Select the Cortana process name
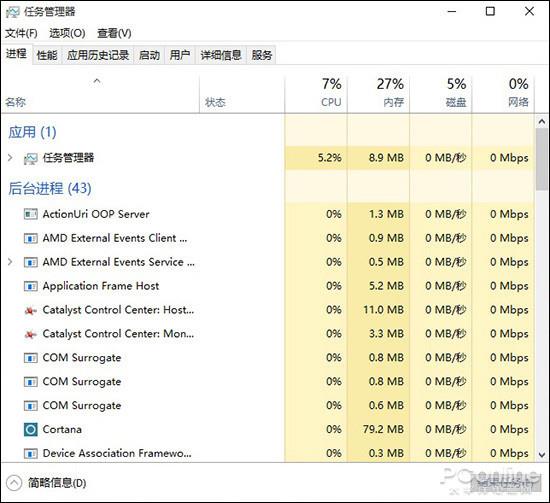 62,429
